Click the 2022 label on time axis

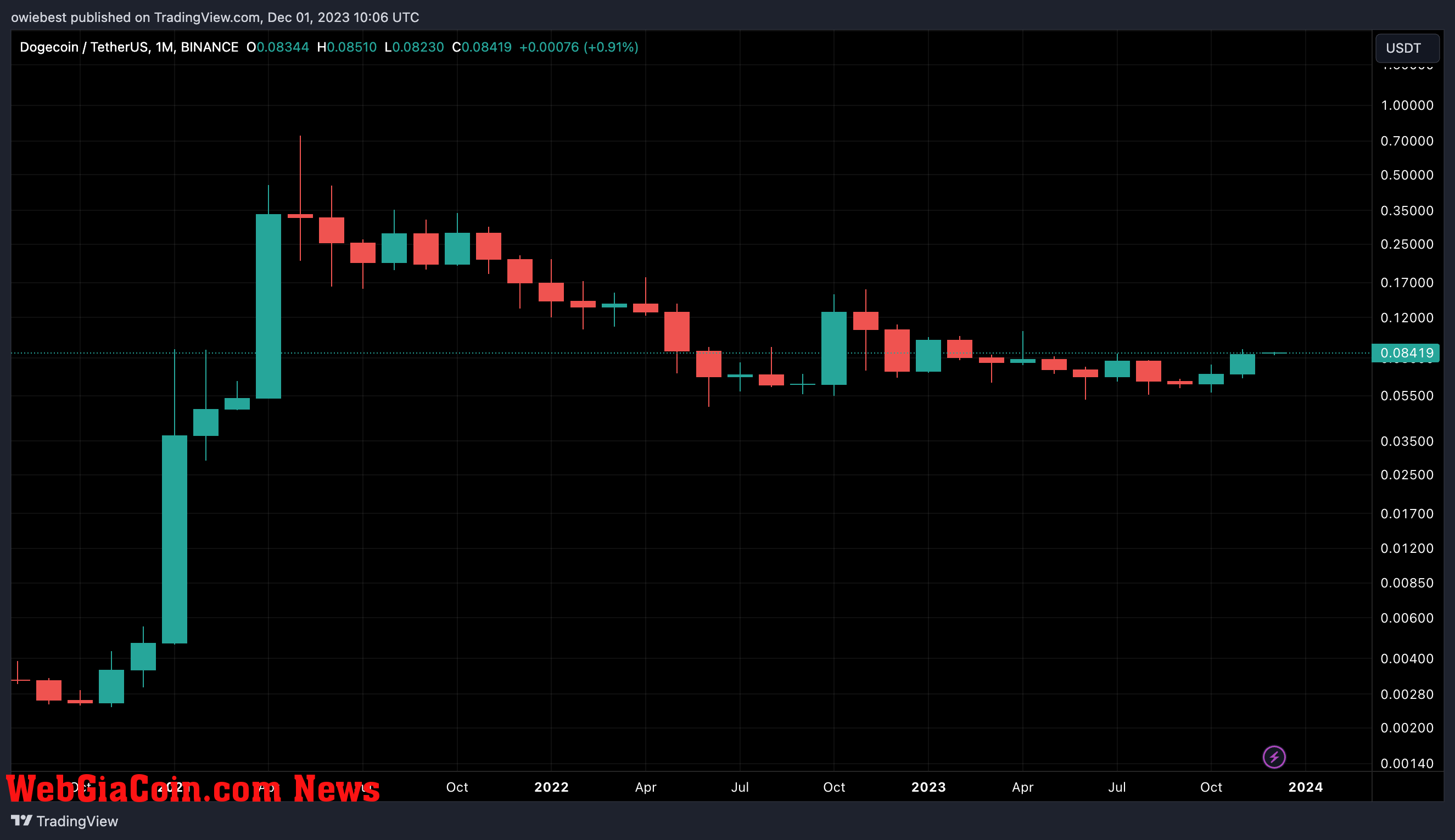(551, 787)
